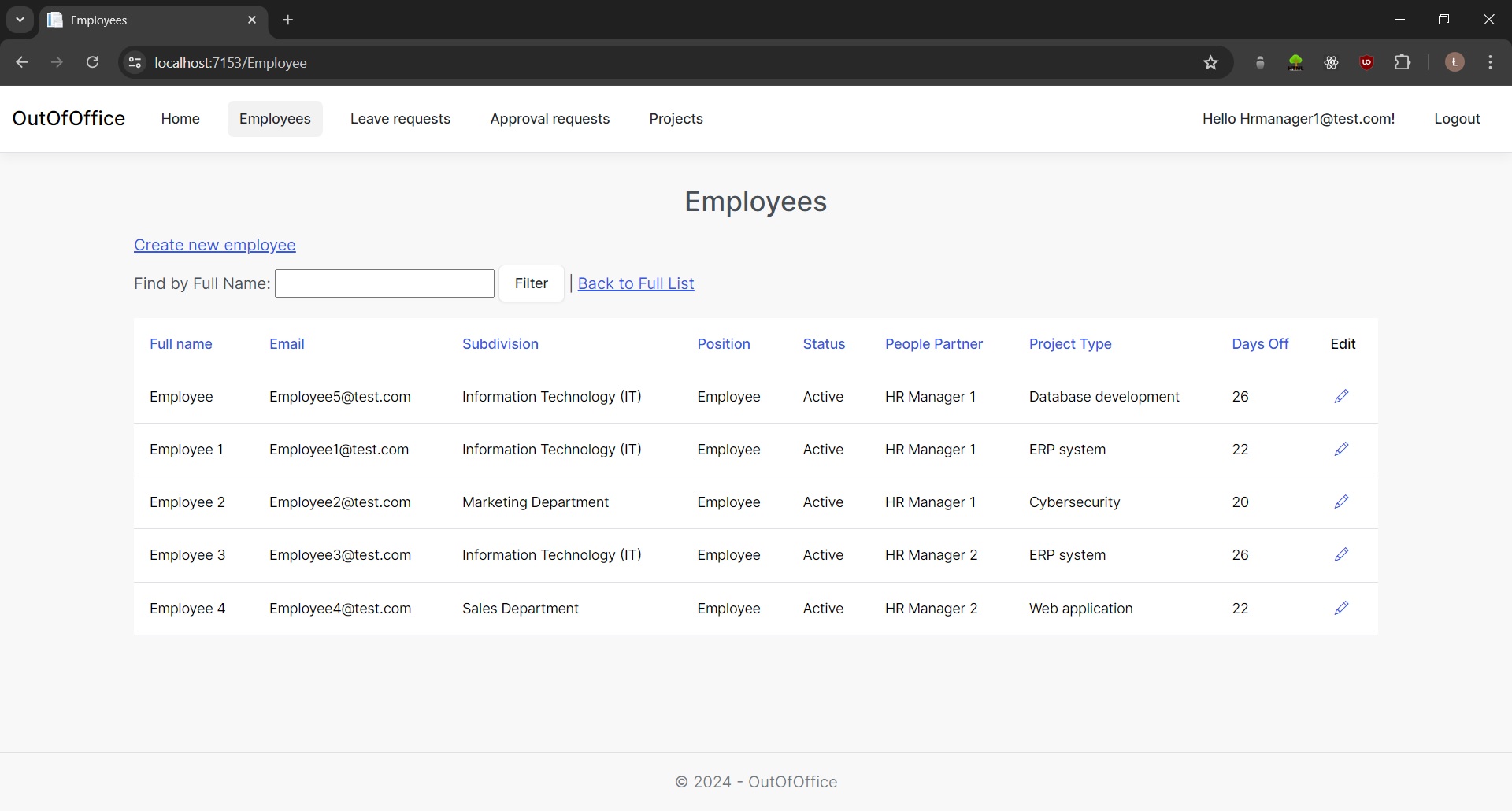1512x811 pixels.
Task: Reload the page using the refresh icon
Action: [x=92, y=62]
